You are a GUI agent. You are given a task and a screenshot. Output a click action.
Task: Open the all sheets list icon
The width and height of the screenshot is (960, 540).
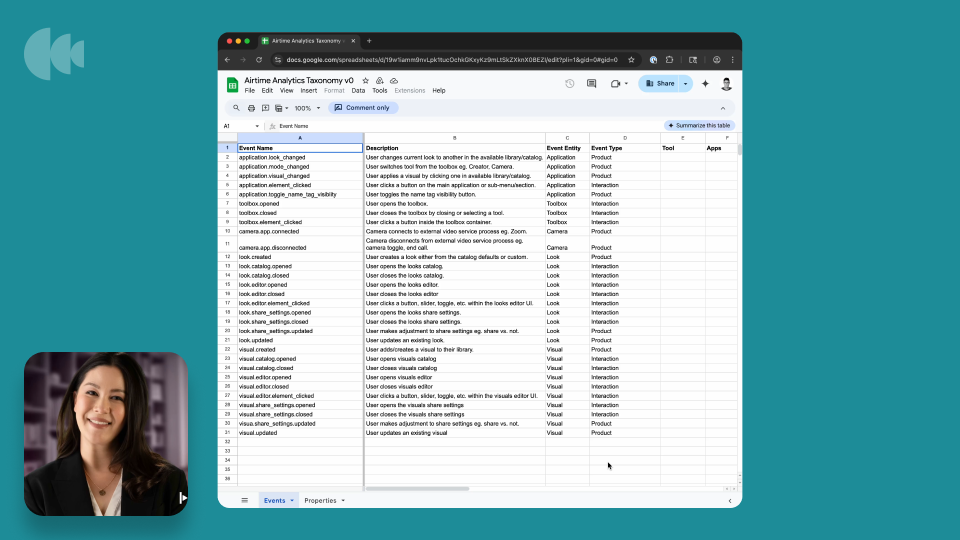[x=244, y=500]
